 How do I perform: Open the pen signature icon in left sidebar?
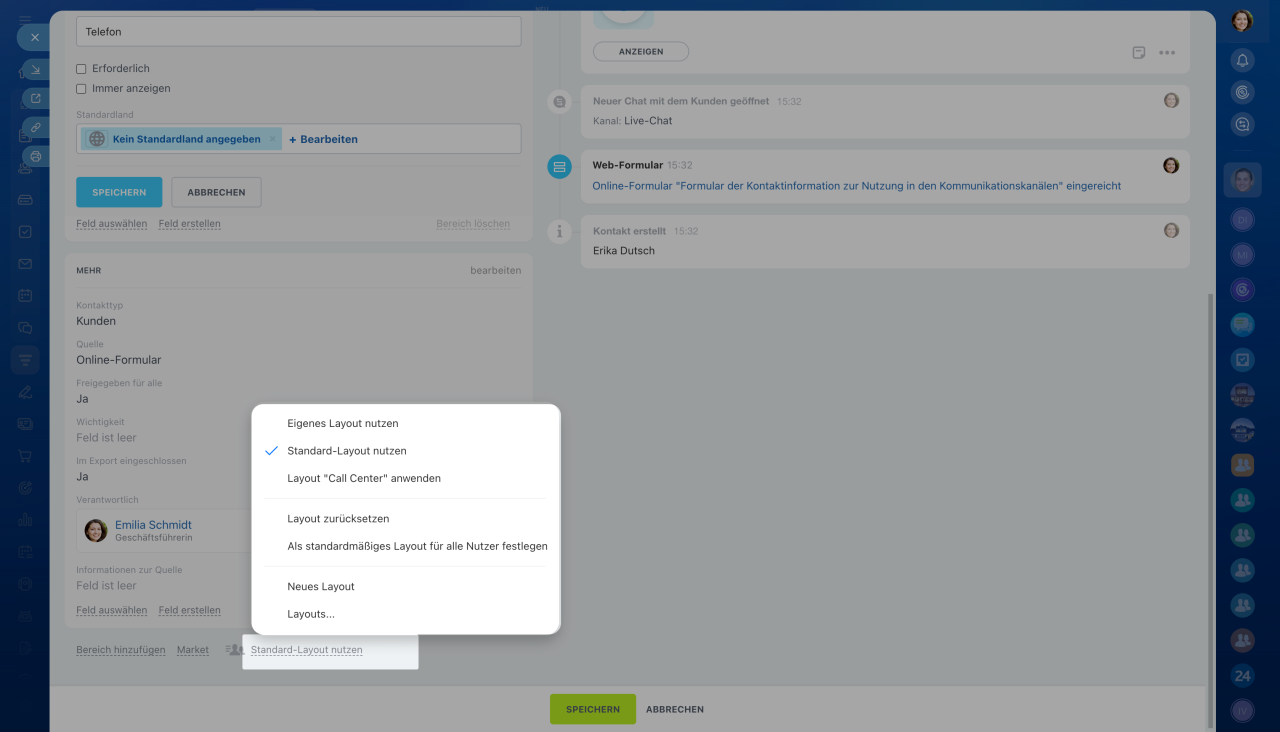point(25,391)
